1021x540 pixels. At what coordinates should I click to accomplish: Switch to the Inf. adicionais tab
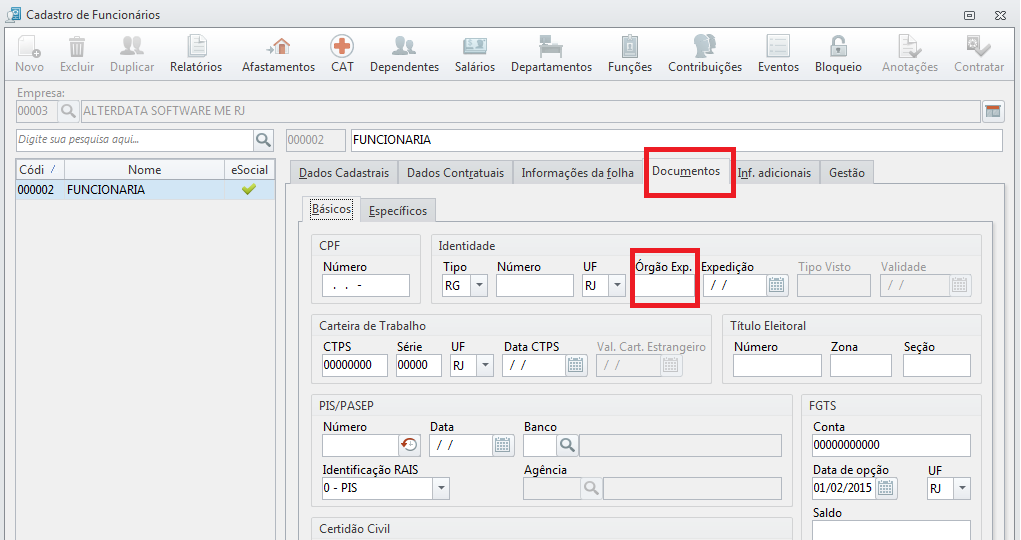pyautogui.click(x=774, y=173)
